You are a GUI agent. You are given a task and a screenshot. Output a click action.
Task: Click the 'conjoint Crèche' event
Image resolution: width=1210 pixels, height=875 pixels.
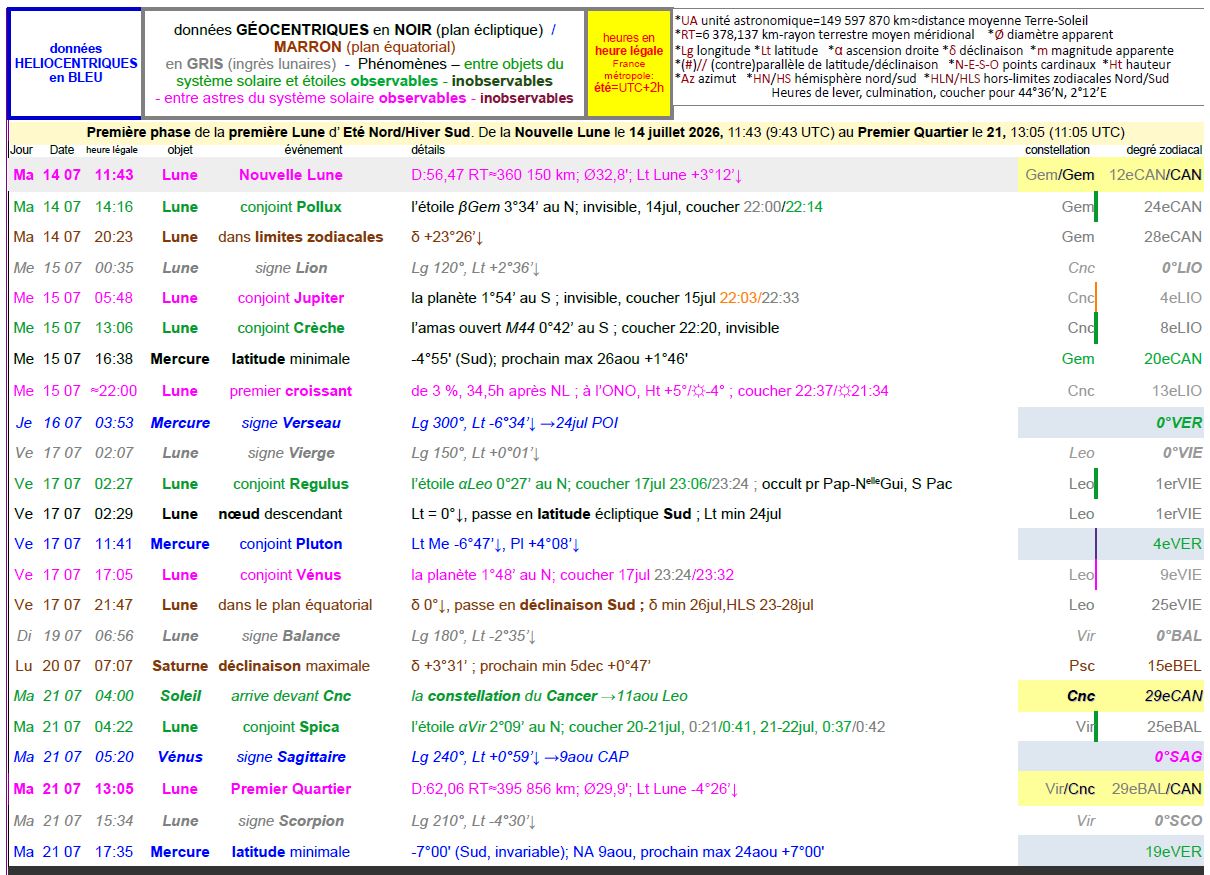click(290, 328)
